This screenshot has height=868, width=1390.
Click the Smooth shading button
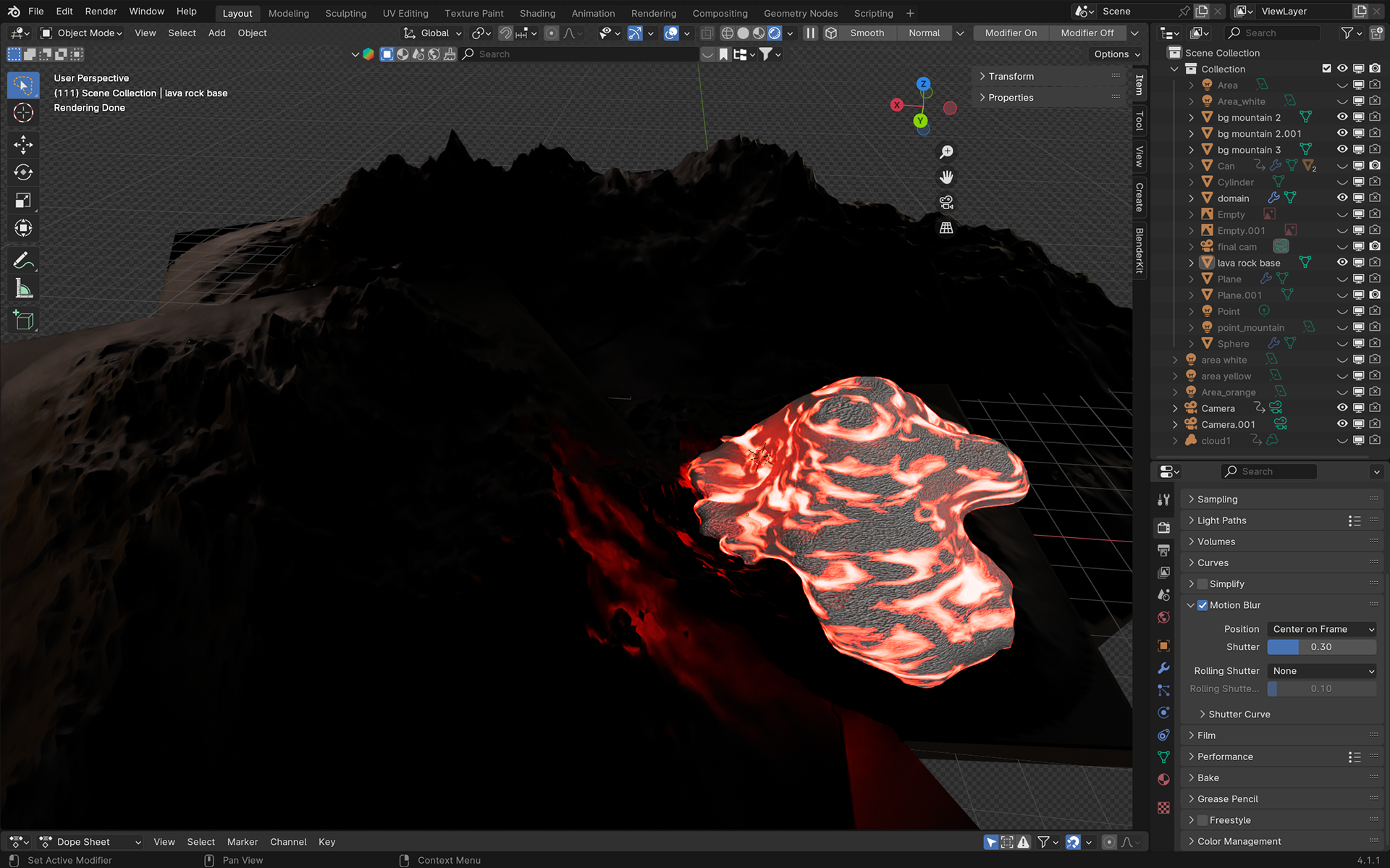[x=867, y=33]
